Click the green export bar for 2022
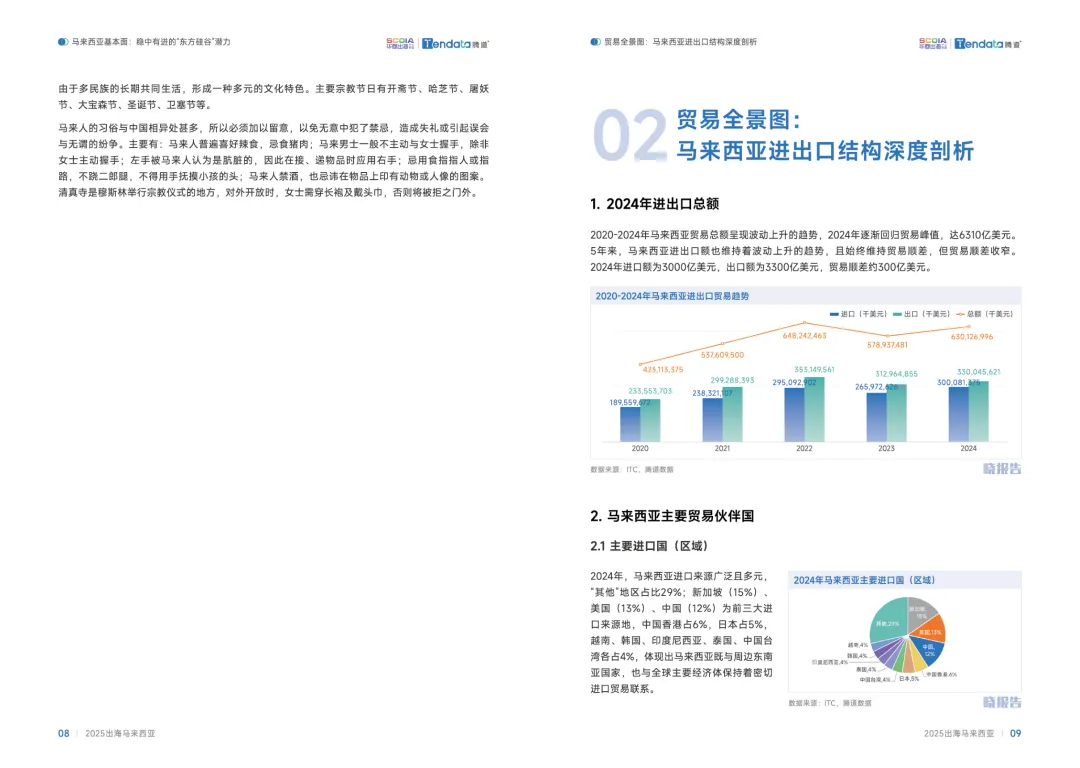 [x=814, y=410]
